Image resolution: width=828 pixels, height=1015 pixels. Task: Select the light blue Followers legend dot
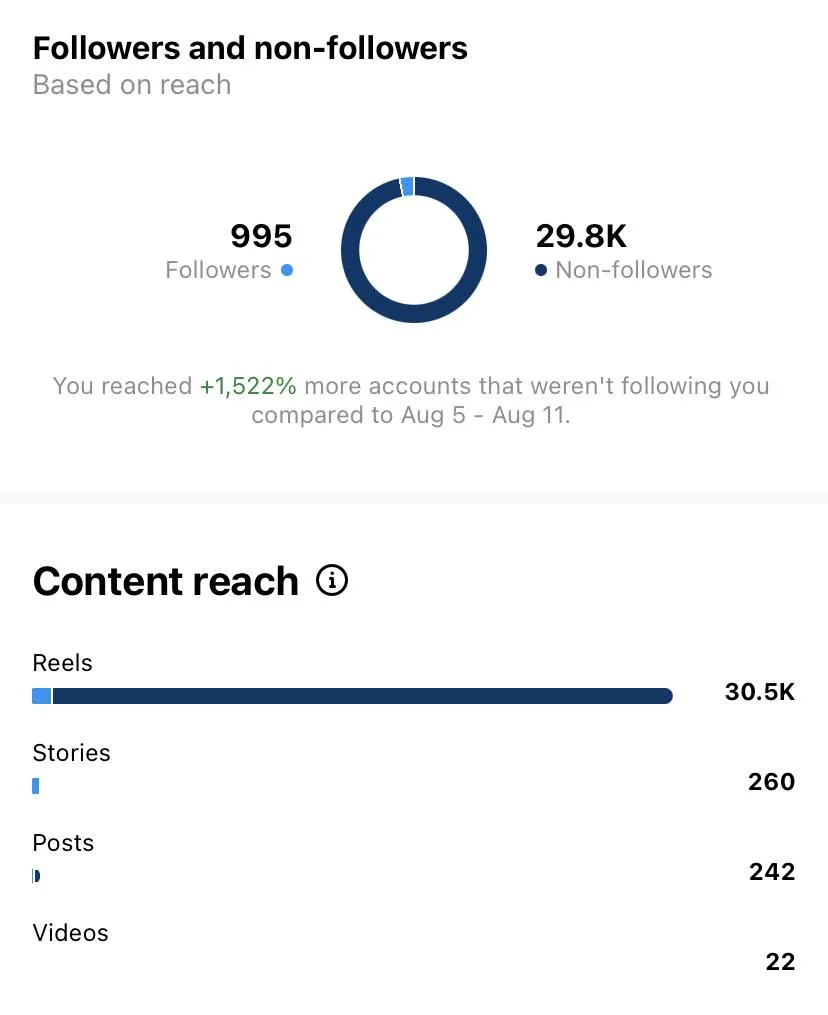pos(287,270)
